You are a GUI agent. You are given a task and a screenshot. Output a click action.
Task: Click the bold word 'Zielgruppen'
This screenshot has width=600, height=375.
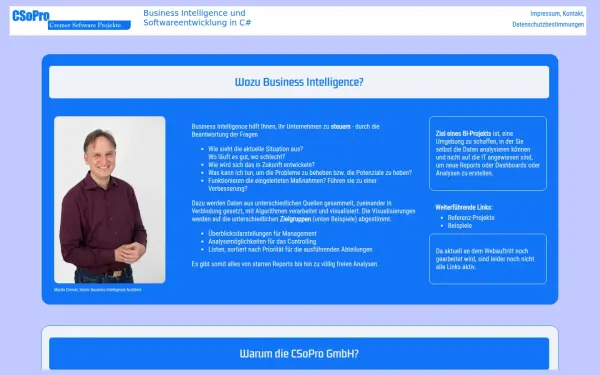pyautogui.click(x=295, y=219)
